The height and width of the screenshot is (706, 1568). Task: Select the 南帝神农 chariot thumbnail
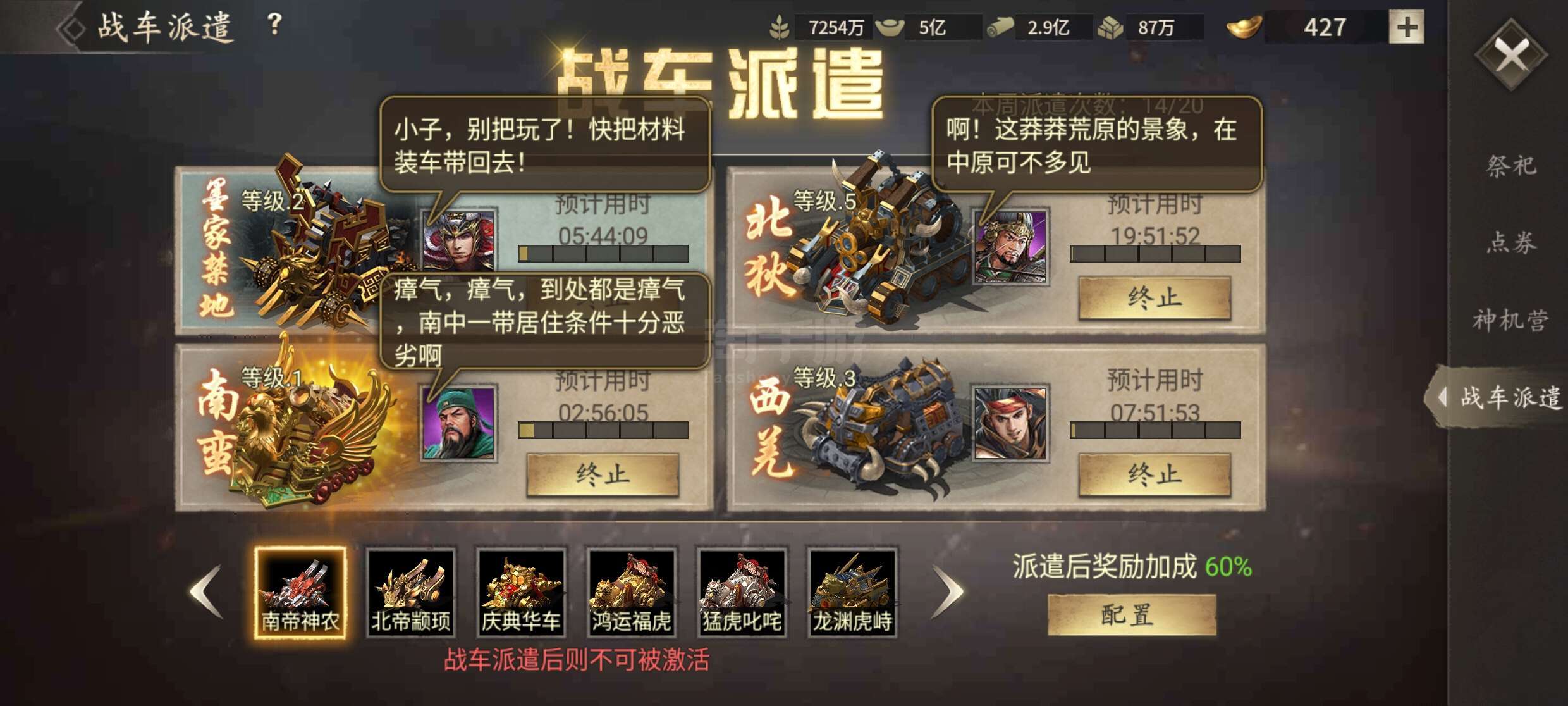(300, 592)
